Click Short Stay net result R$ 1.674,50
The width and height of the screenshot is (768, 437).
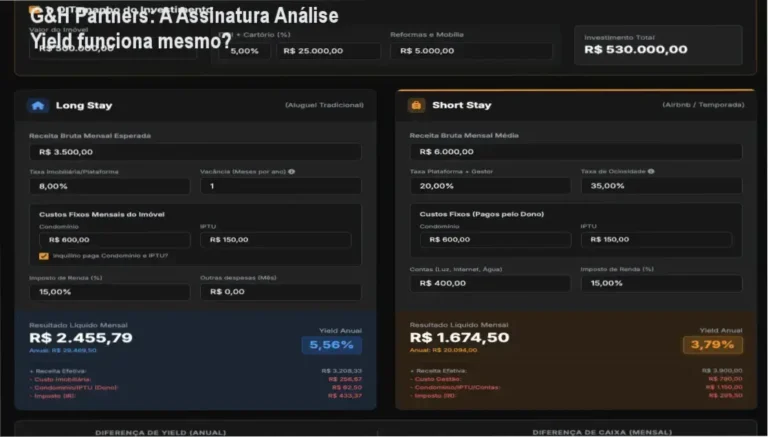point(459,337)
